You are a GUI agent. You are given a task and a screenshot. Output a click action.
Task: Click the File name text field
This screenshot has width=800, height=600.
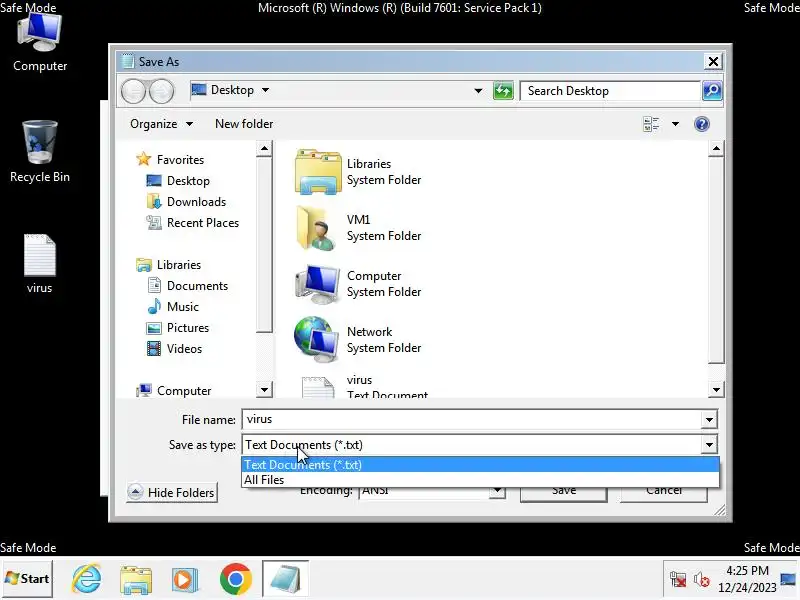point(472,420)
